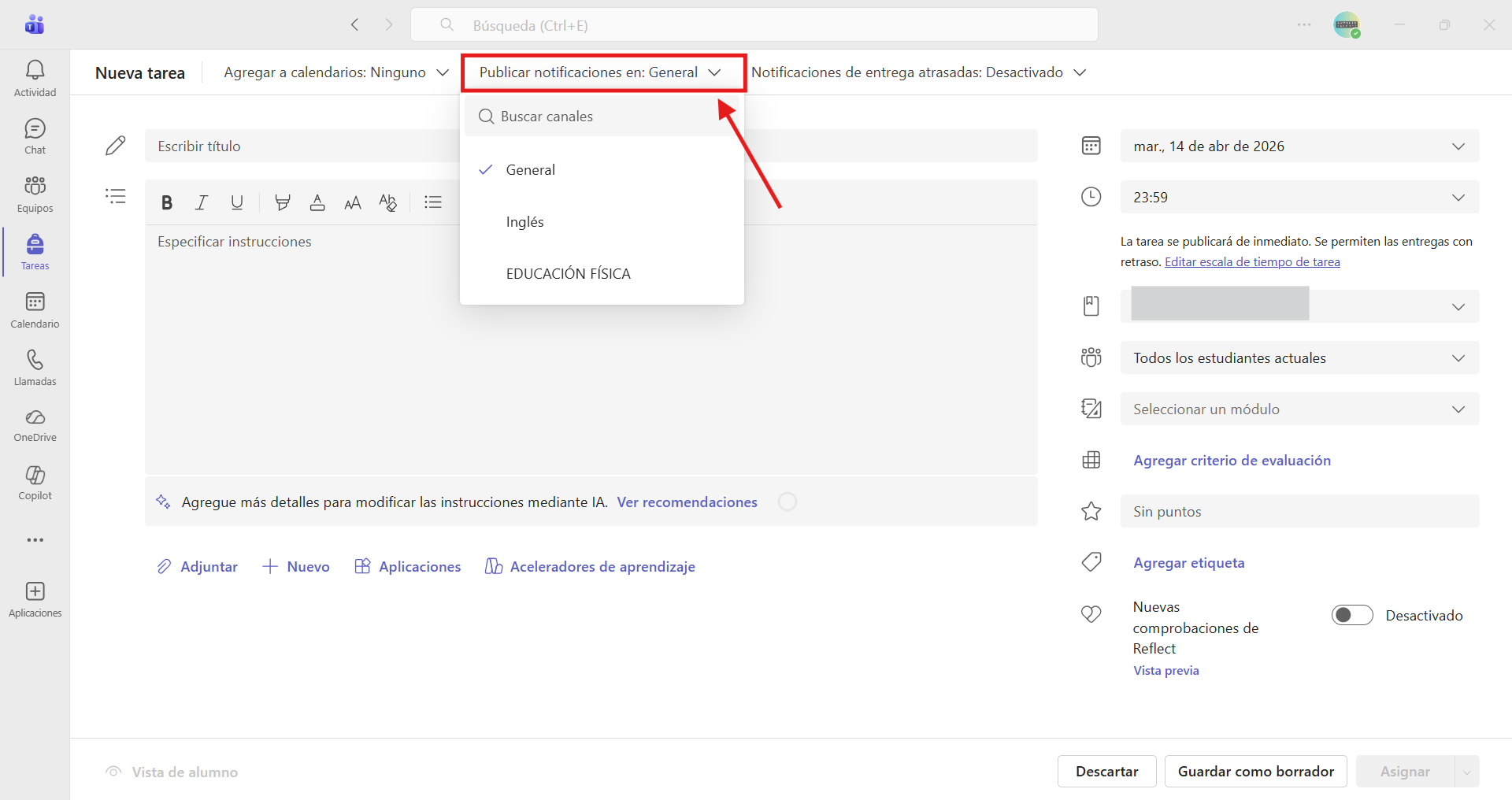Screen dimensions: 1512x800
Task: Expand Agregar a calendarios dropdown
Action: 336,72
